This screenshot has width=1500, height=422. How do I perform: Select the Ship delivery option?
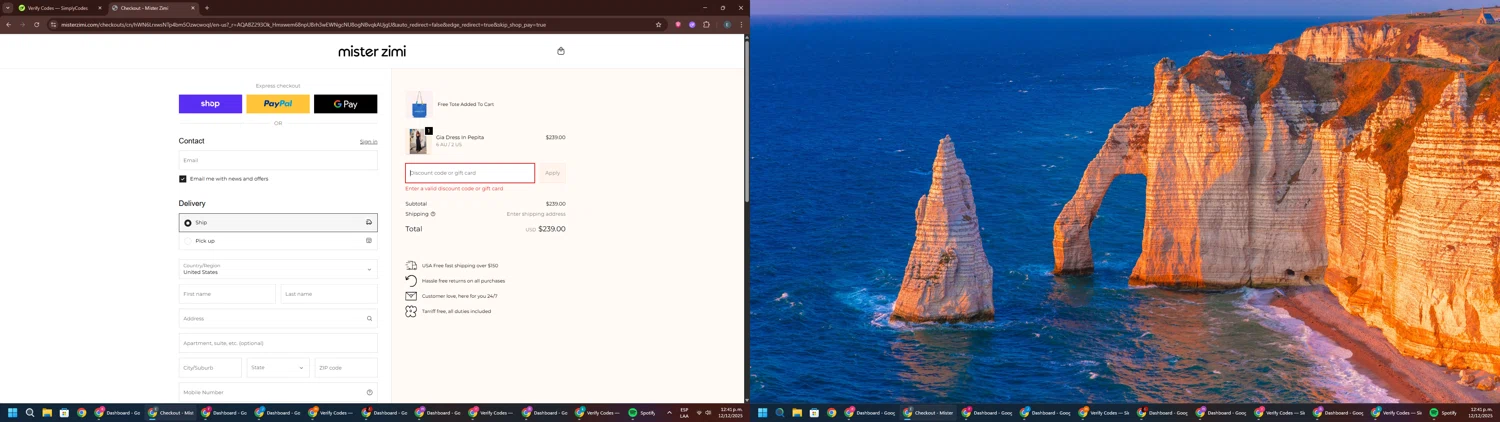click(278, 223)
